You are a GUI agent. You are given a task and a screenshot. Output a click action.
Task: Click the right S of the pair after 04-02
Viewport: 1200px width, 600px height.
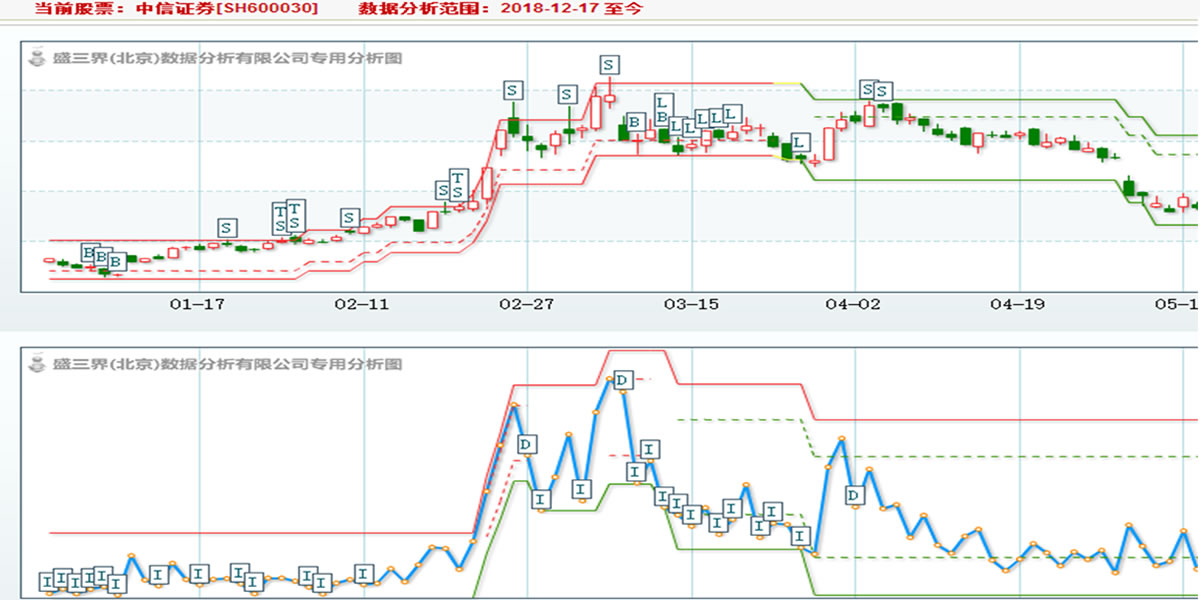tap(882, 92)
